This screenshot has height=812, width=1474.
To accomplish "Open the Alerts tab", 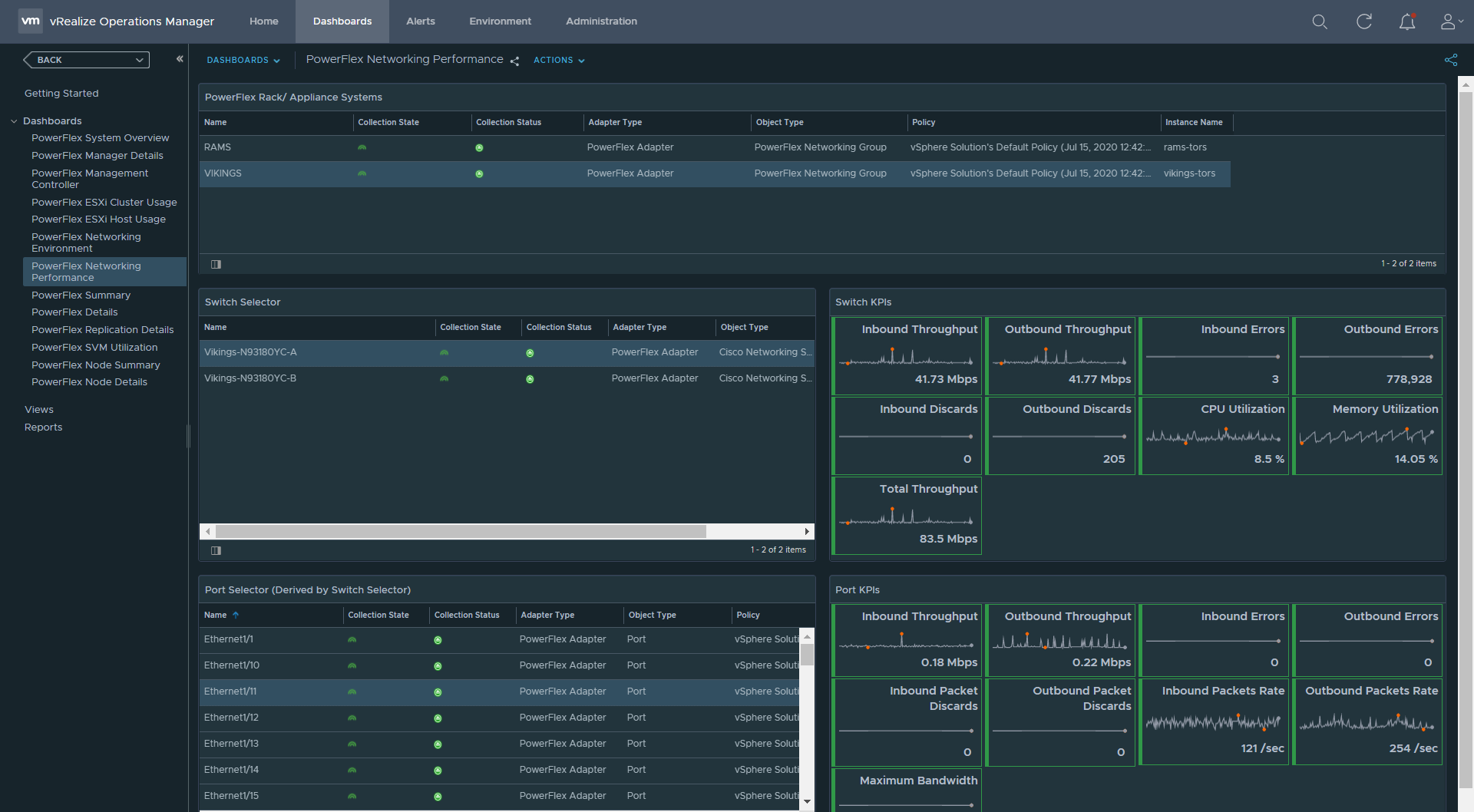I will point(421,21).
